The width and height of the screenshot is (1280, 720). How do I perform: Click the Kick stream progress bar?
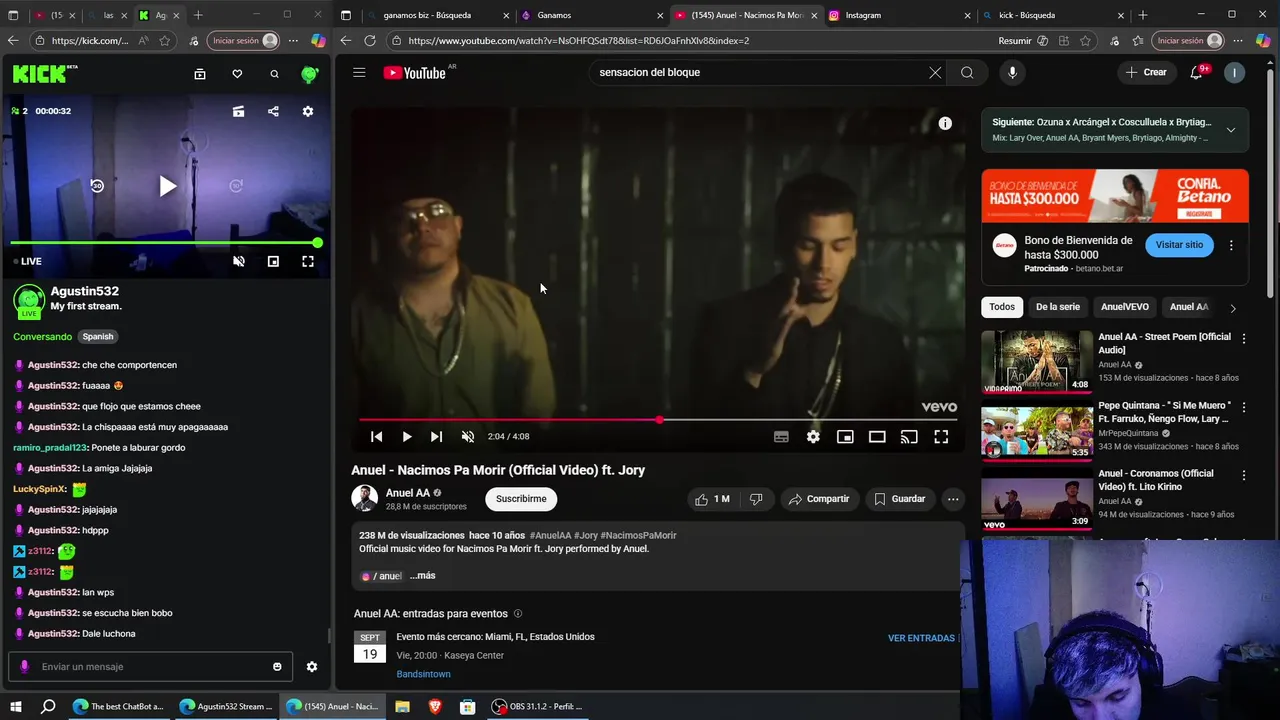tap(165, 243)
